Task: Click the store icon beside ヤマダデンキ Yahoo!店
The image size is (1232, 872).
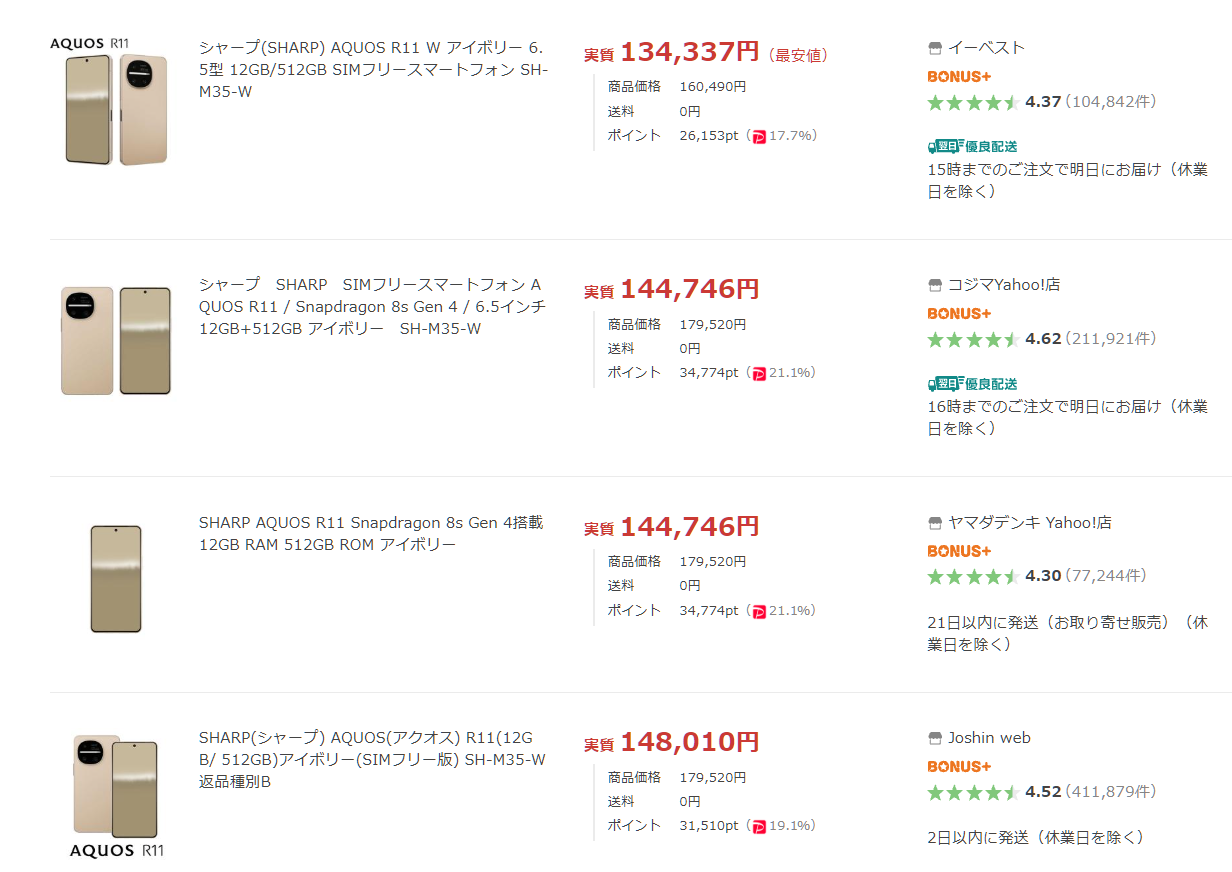Action: click(x=935, y=523)
